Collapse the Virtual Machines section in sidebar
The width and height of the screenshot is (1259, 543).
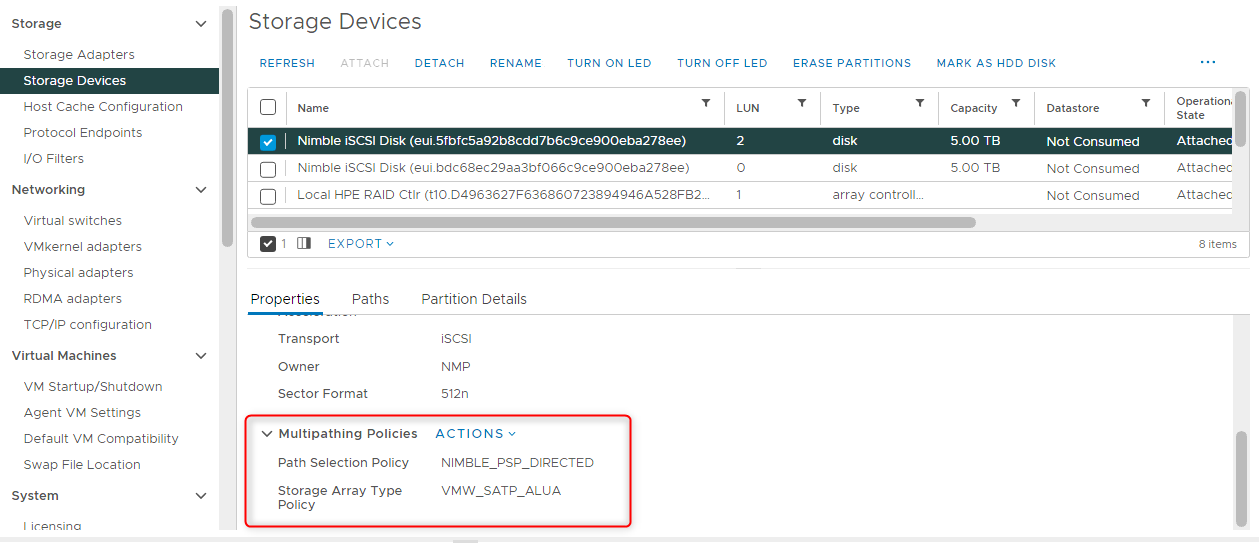(x=201, y=355)
